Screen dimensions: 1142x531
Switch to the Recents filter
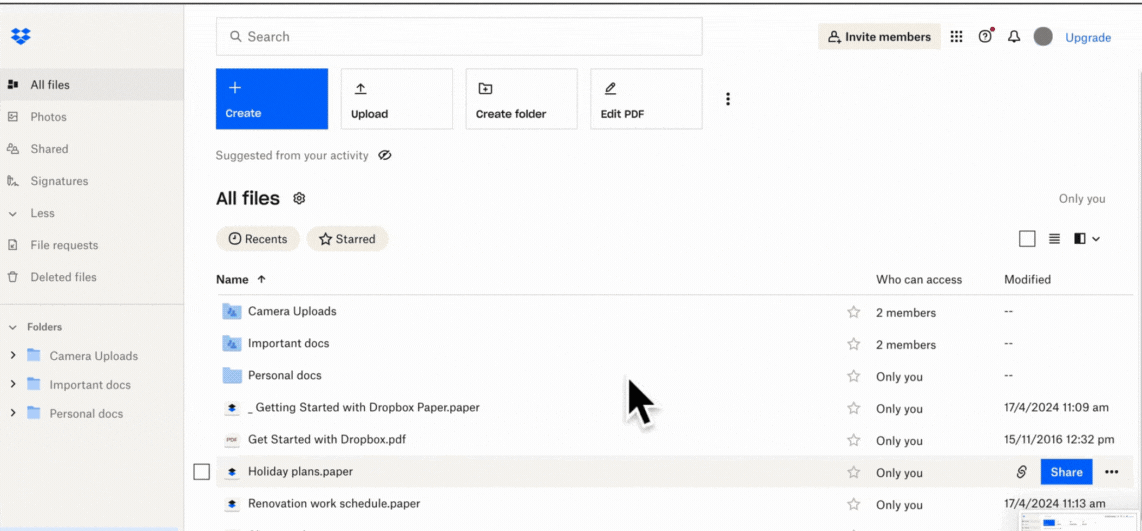[x=258, y=239]
